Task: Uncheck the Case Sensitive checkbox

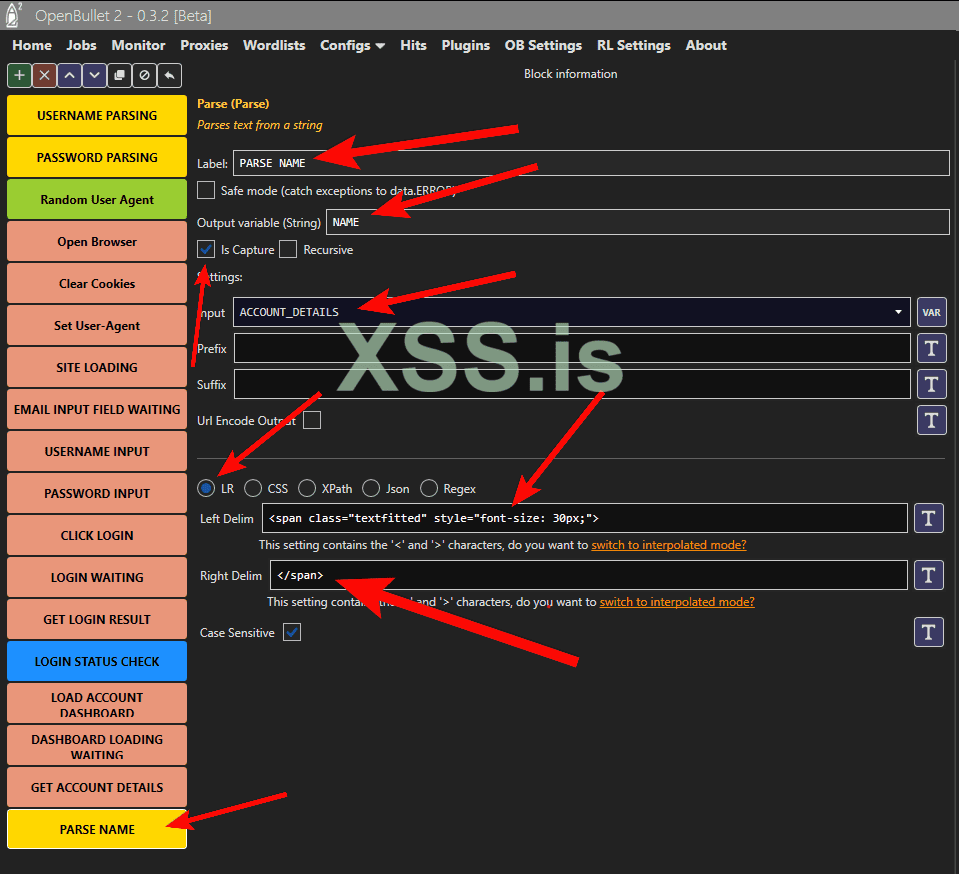Action: [x=292, y=632]
